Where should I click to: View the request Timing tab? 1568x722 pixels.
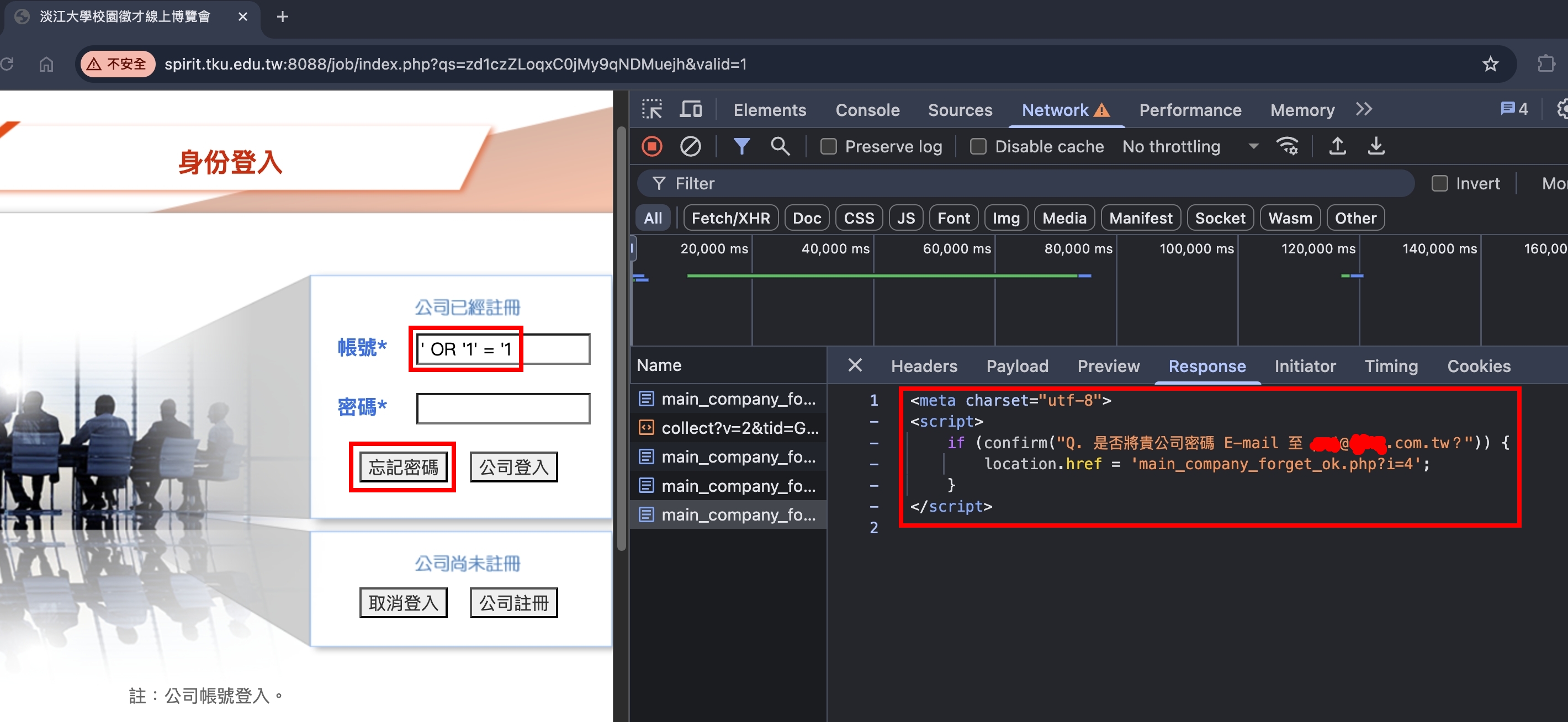1391,366
